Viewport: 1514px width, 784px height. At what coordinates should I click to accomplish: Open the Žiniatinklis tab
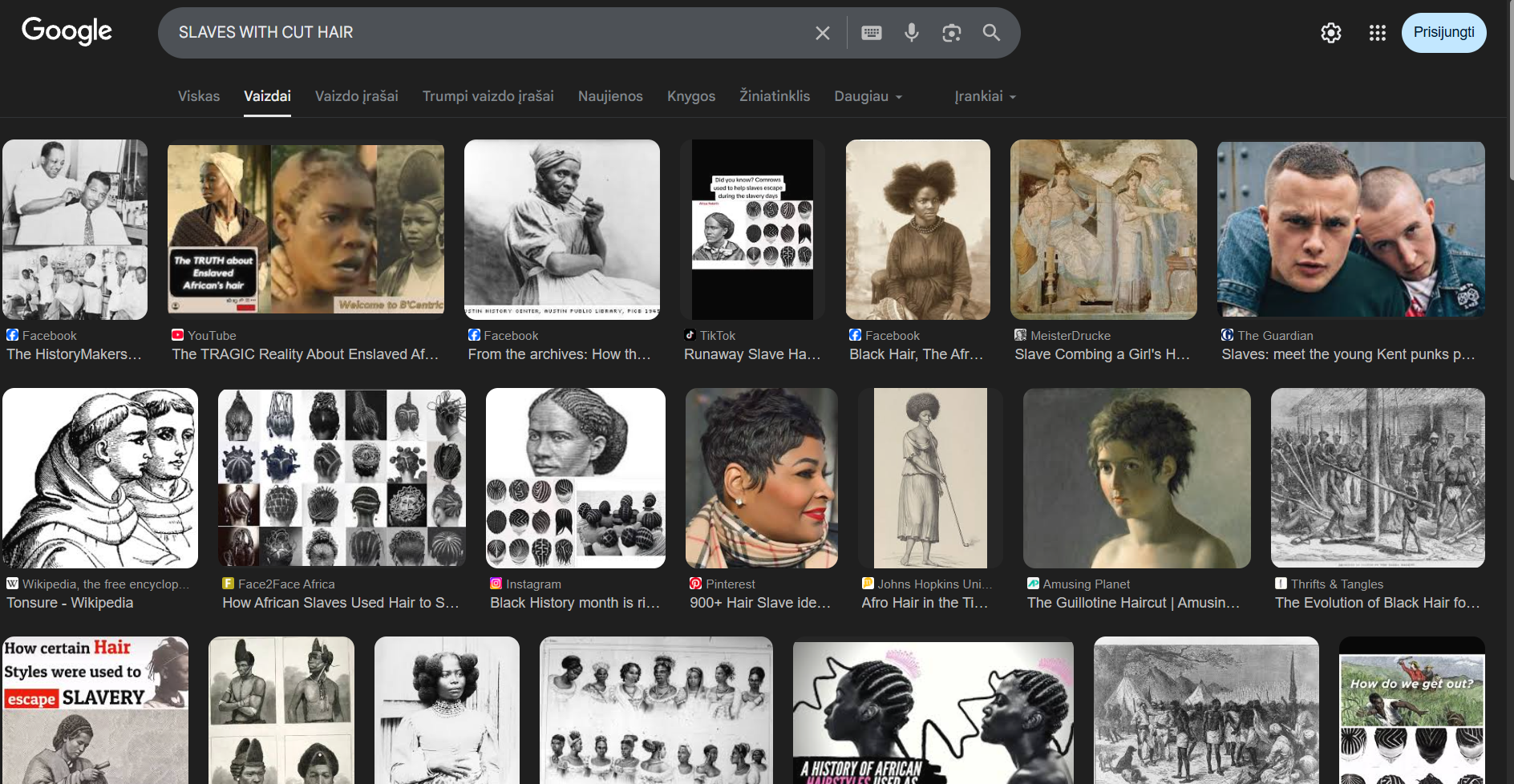point(775,96)
